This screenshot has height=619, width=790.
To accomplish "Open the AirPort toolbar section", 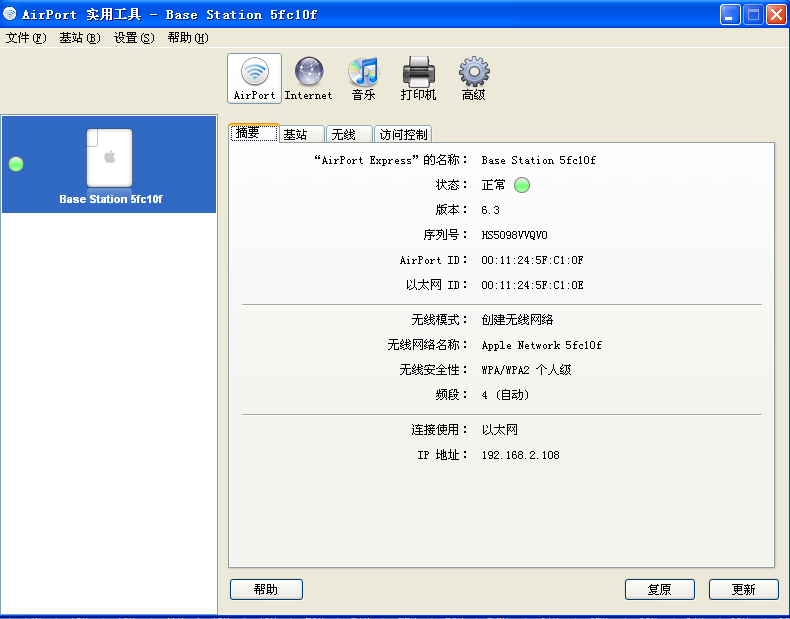I will (x=254, y=79).
